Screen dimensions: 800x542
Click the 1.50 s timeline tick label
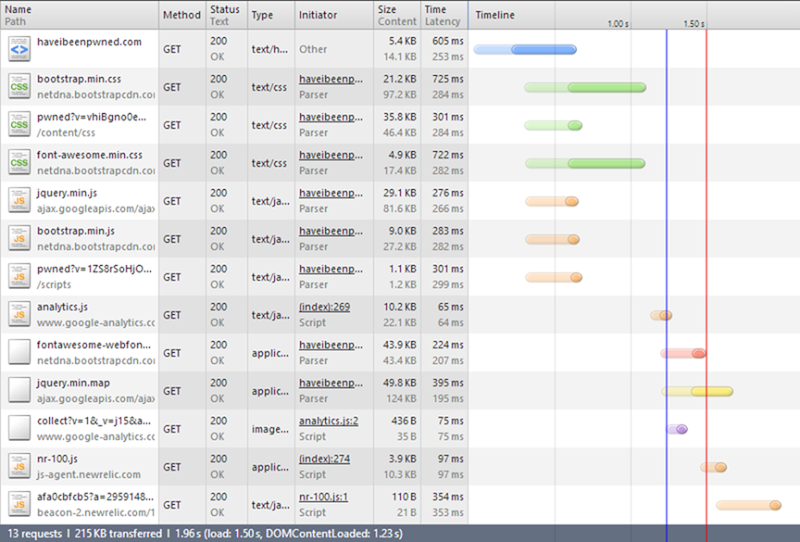(x=694, y=24)
